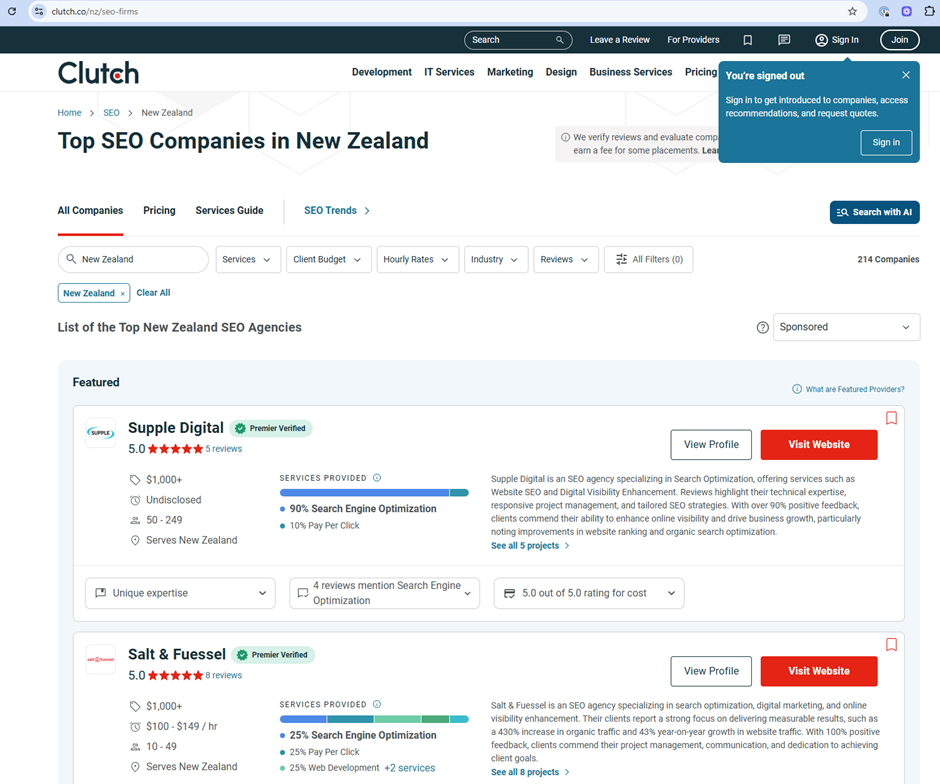Click the browser reload icon
940x784 pixels.
coord(11,11)
